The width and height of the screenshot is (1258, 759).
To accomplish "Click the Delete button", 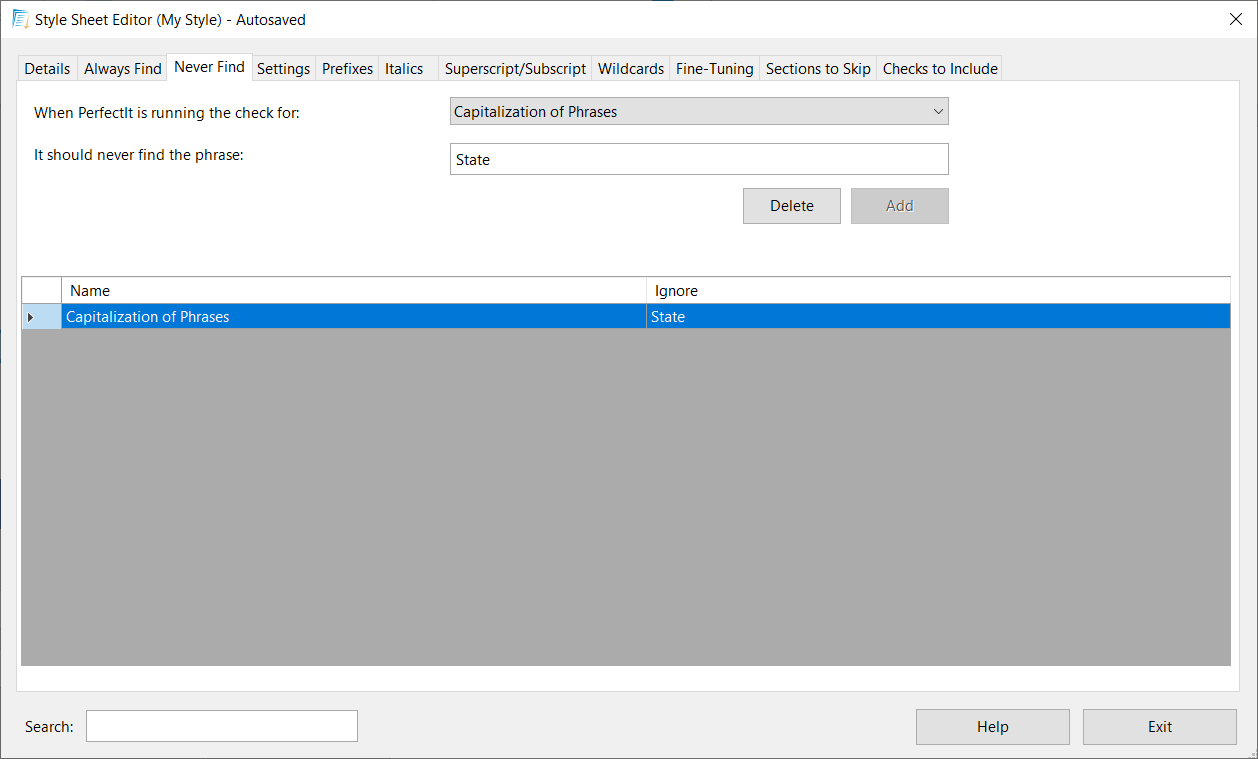I will click(x=792, y=206).
